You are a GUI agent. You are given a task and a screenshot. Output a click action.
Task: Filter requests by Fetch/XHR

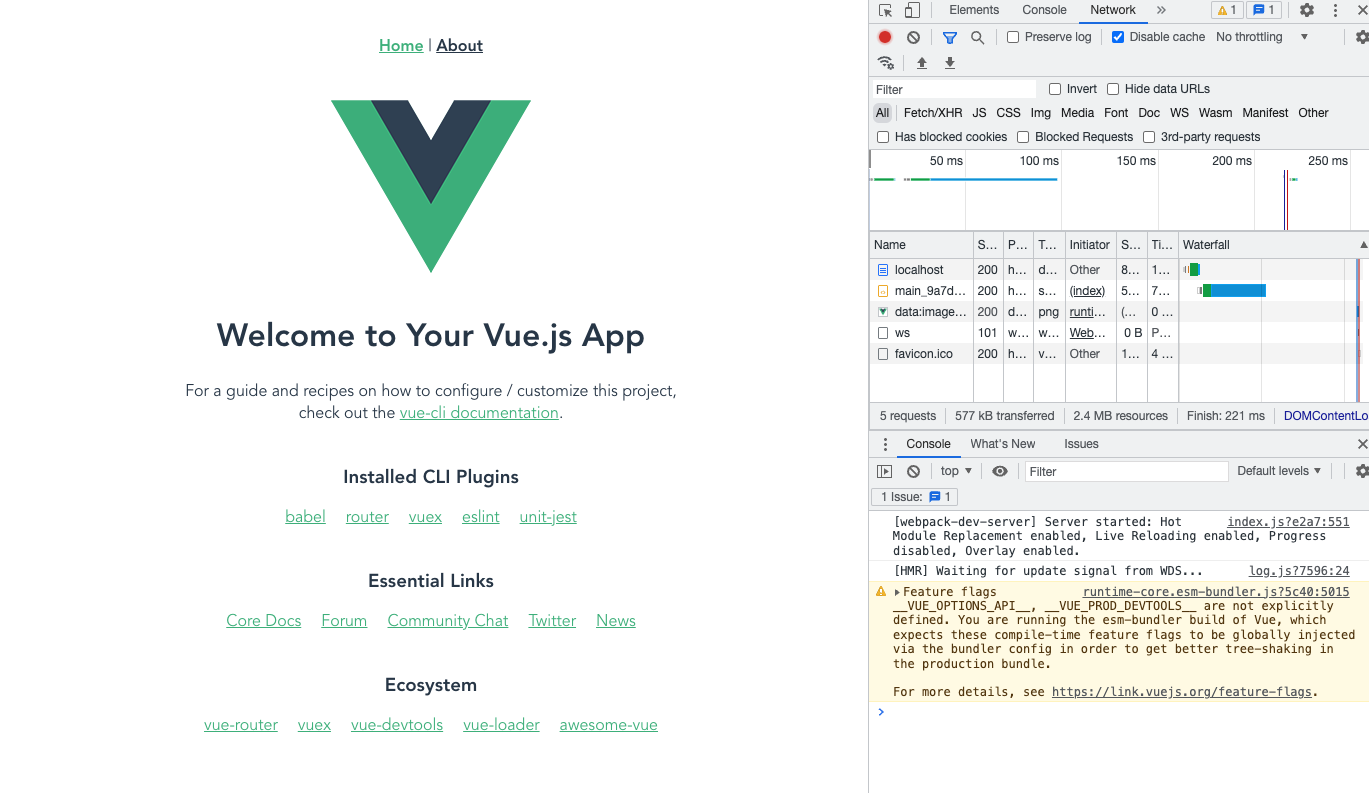point(933,113)
